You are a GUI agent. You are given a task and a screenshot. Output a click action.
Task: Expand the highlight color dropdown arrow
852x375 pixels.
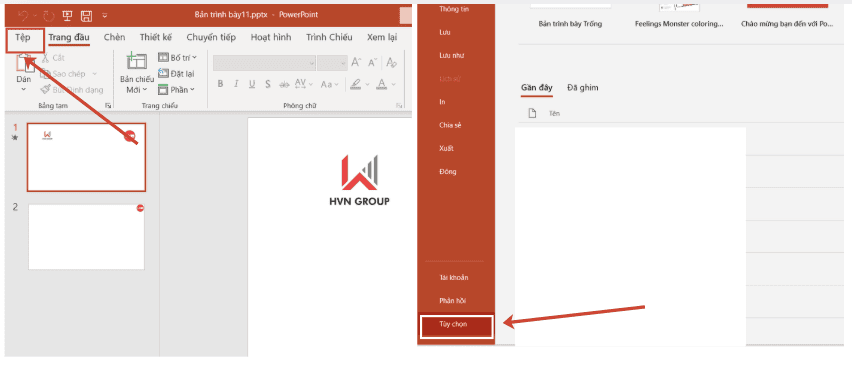(x=367, y=85)
